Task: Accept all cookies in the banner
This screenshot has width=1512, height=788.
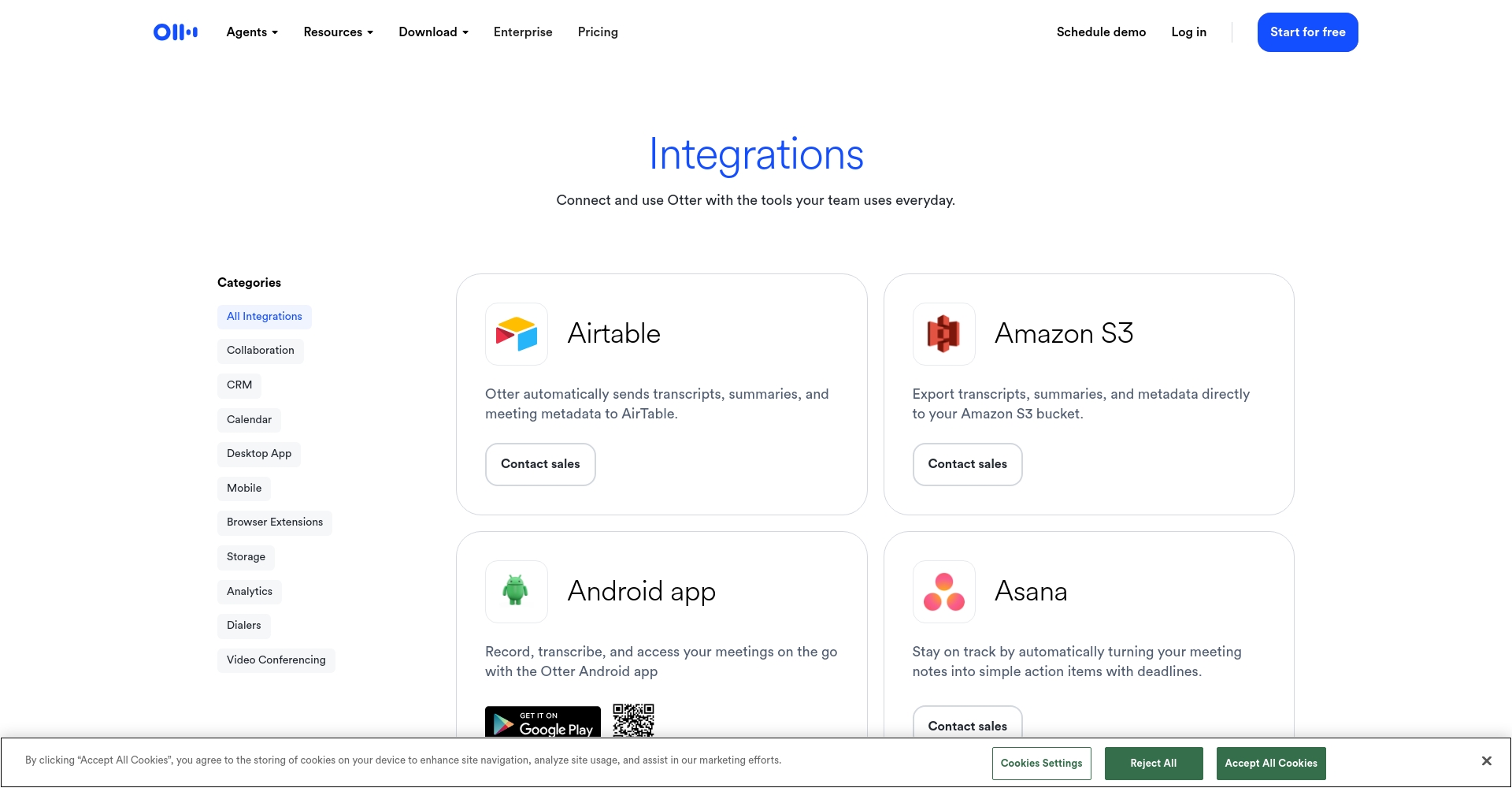Action: coord(1270,764)
